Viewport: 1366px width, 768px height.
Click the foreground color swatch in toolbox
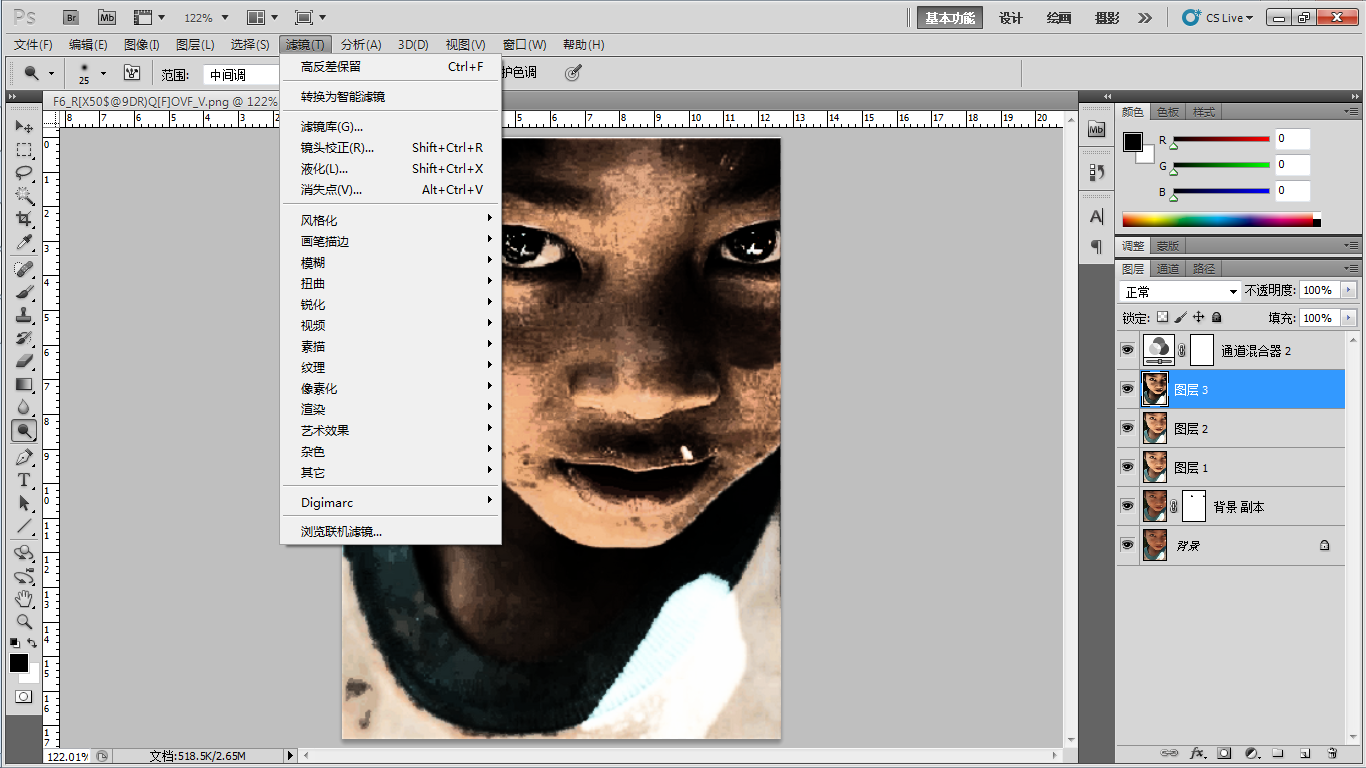[x=18, y=663]
